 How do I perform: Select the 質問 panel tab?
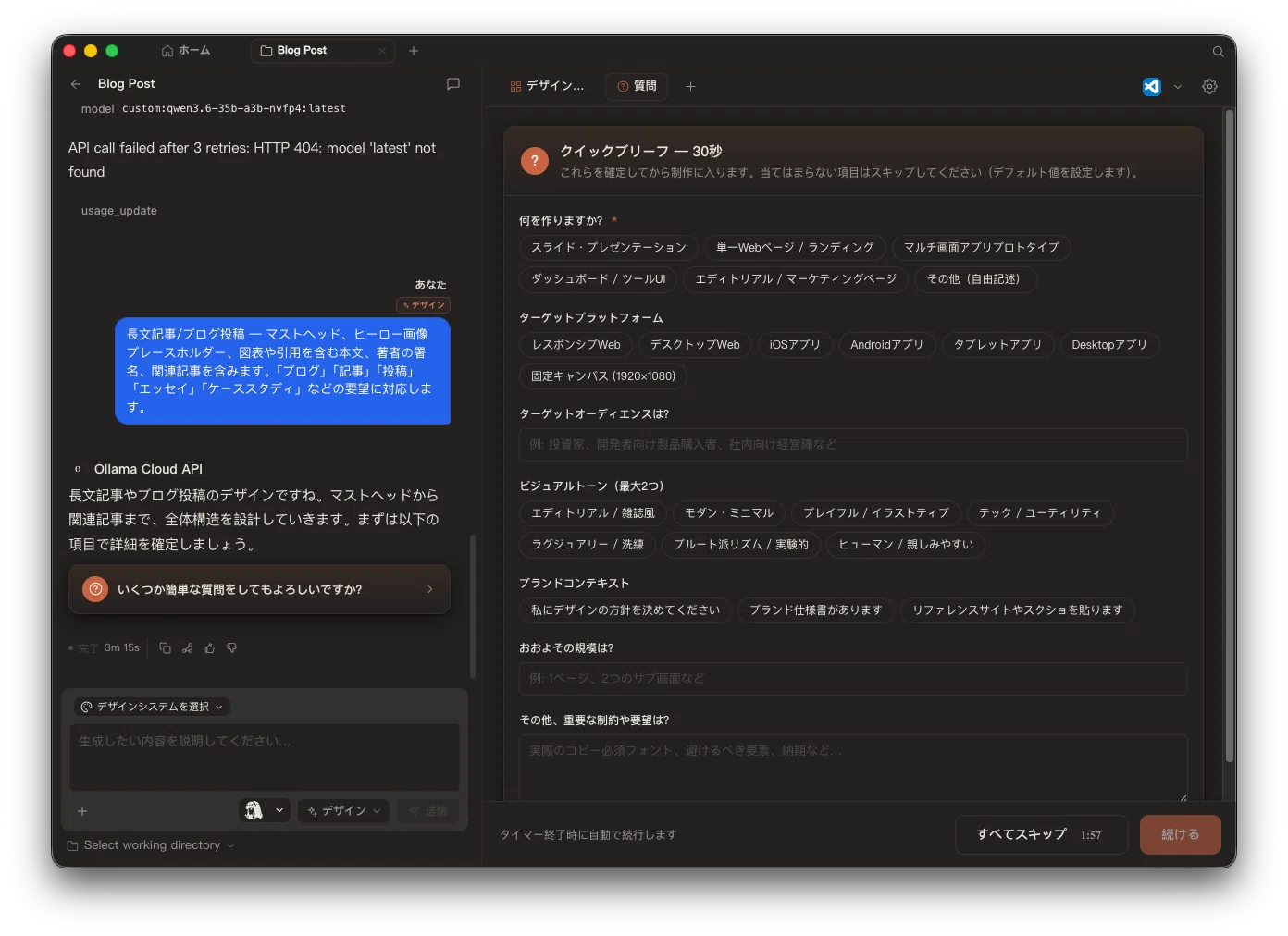(637, 86)
